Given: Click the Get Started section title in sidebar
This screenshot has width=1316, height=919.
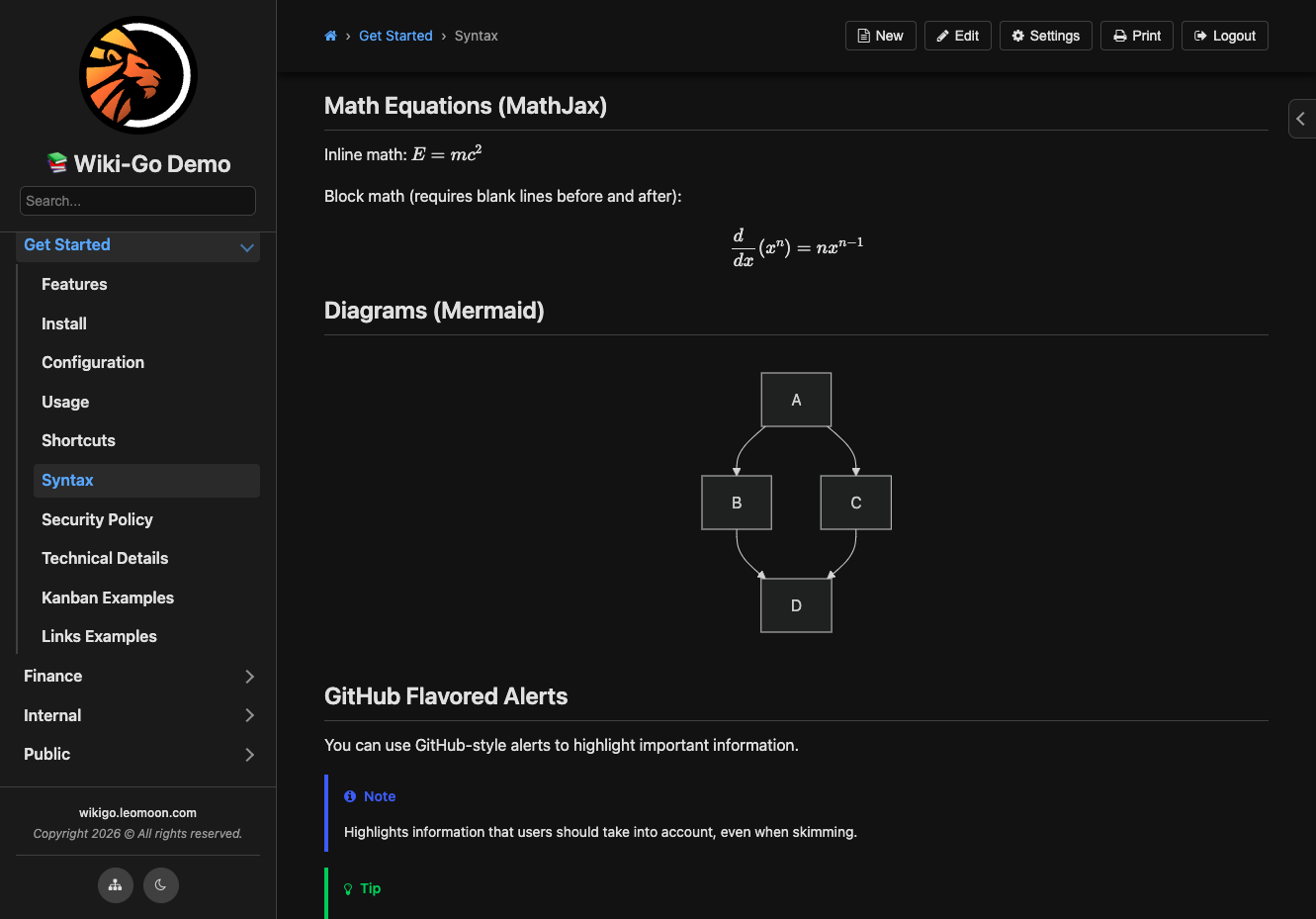Looking at the screenshot, I should coord(67,244).
